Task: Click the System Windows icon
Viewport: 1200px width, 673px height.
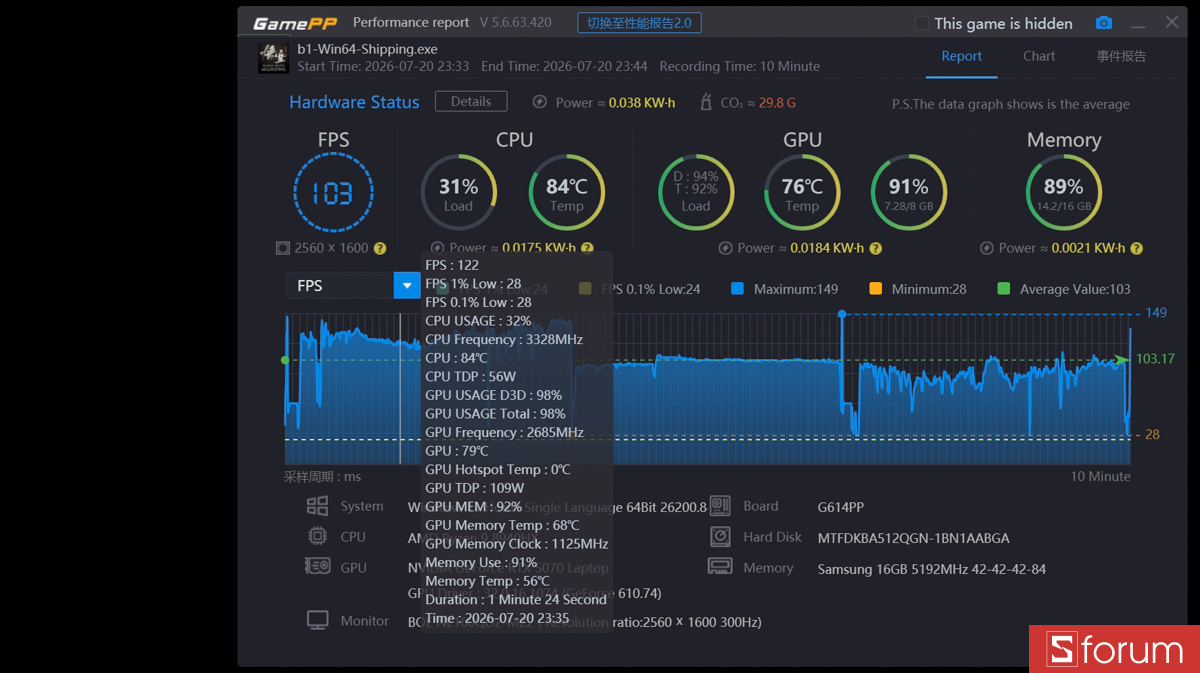Action: pos(317,506)
